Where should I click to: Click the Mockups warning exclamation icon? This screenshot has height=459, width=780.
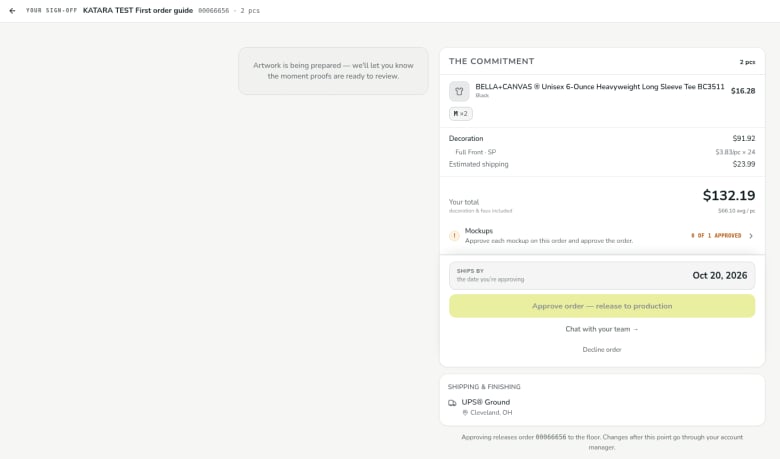point(454,236)
